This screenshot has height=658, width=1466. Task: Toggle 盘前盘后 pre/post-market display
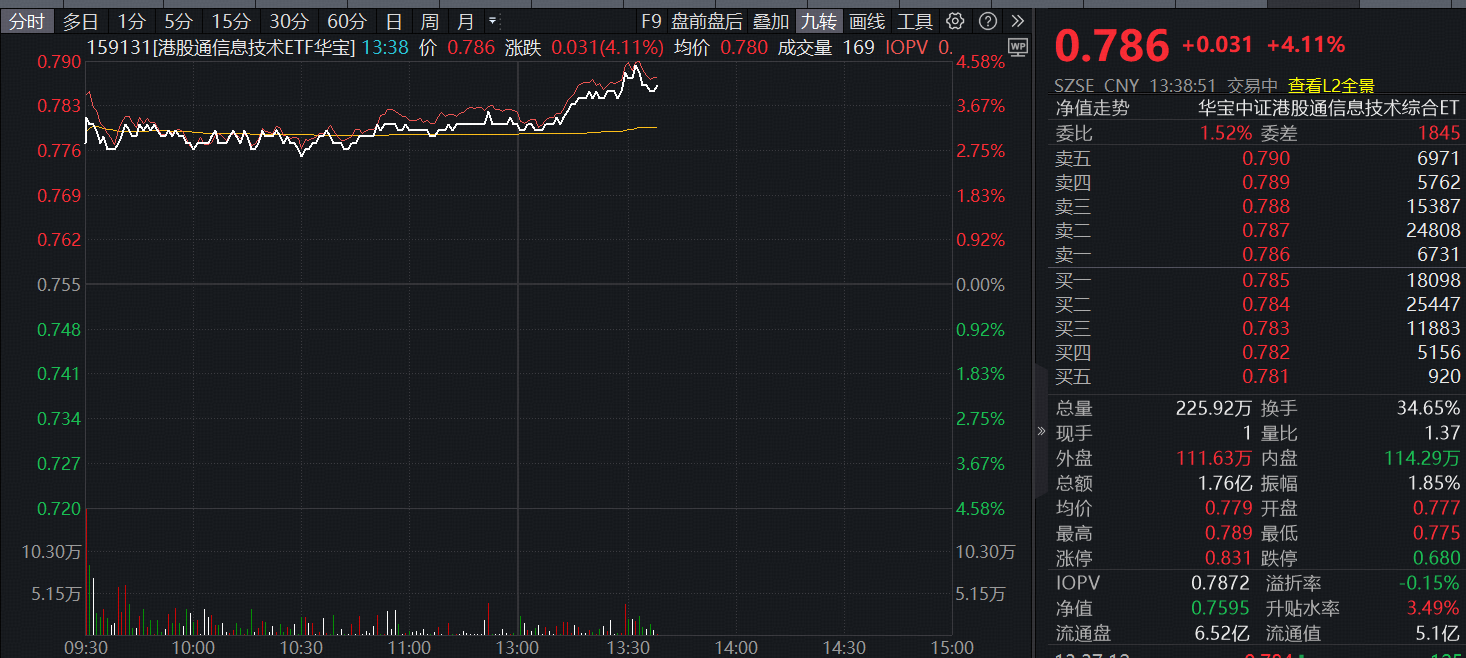(x=707, y=21)
